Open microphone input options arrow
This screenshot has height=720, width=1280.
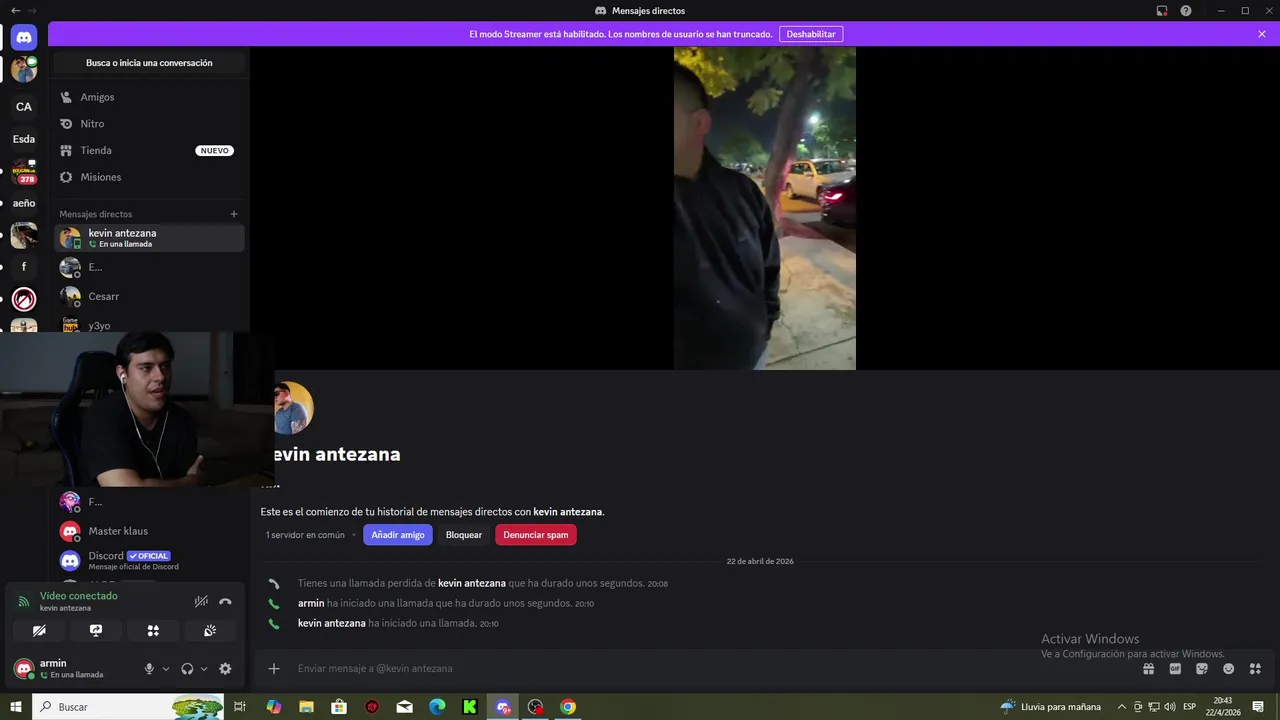[x=166, y=669]
